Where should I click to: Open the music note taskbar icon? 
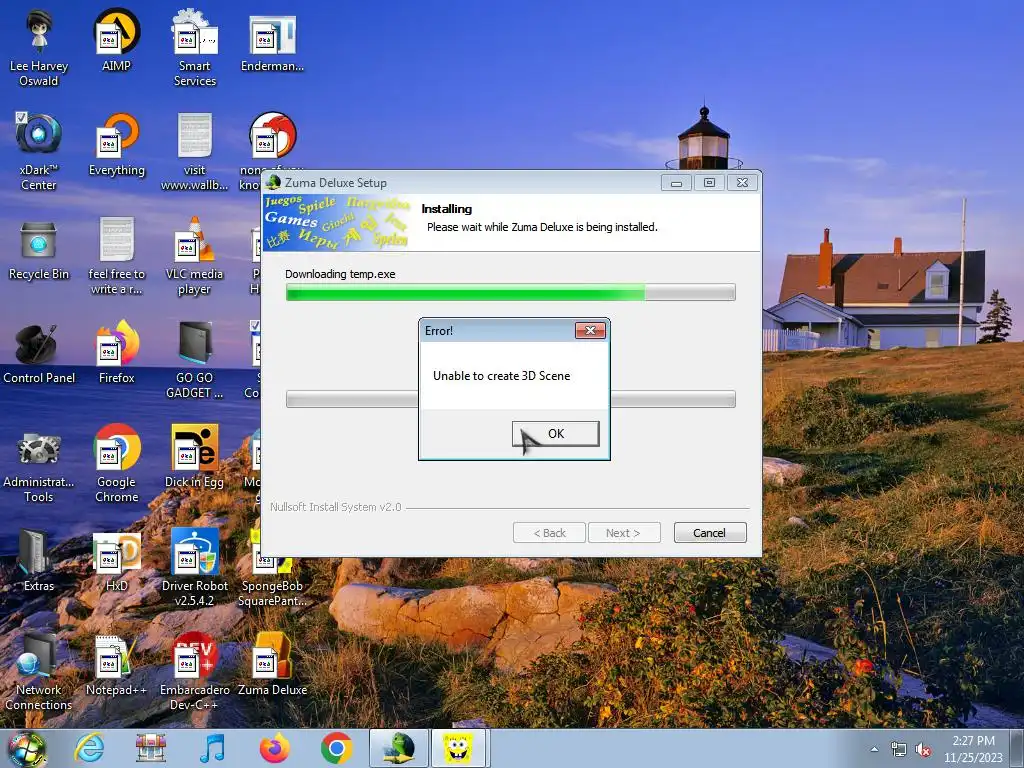213,748
